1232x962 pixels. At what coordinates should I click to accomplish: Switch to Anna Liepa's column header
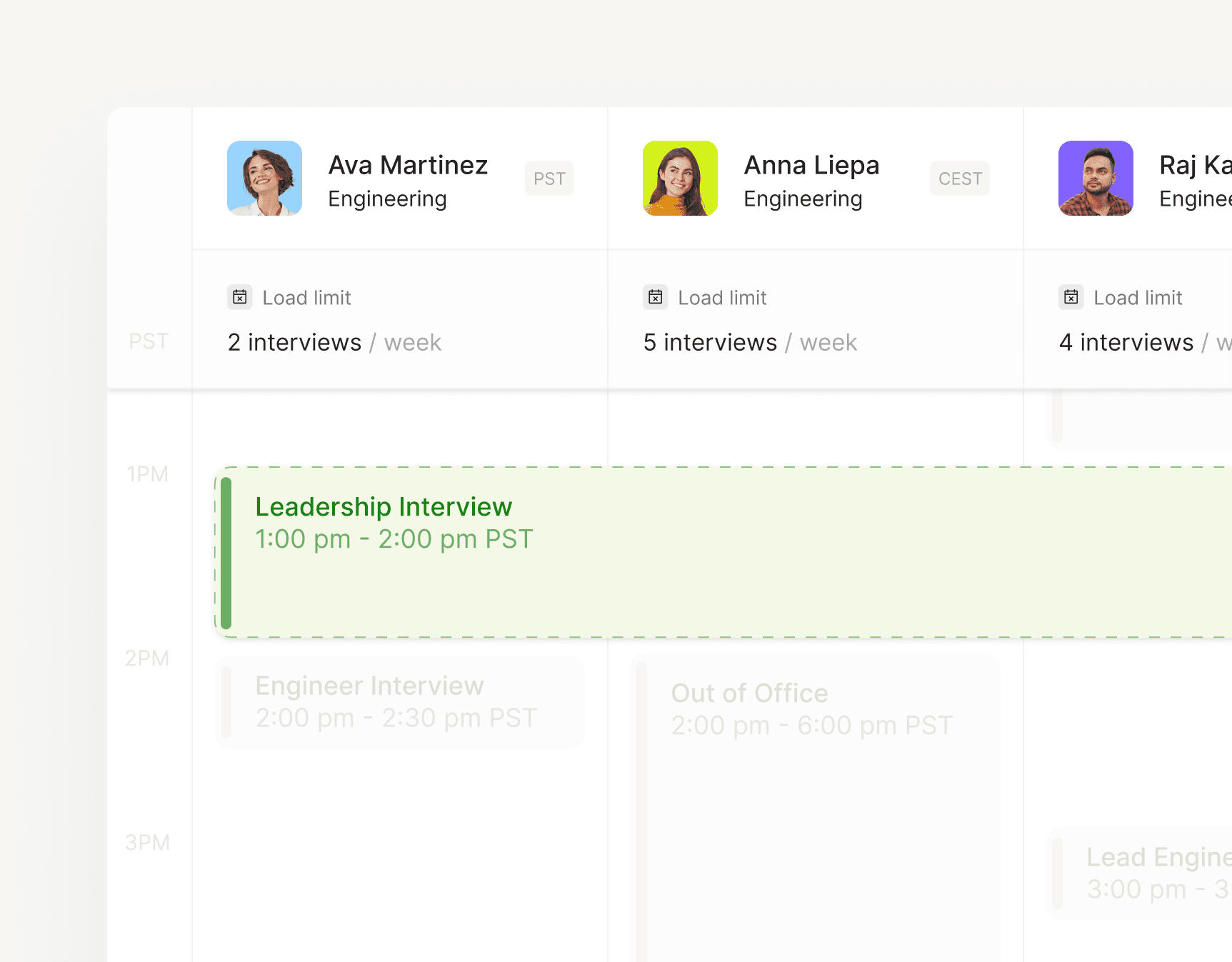click(811, 178)
